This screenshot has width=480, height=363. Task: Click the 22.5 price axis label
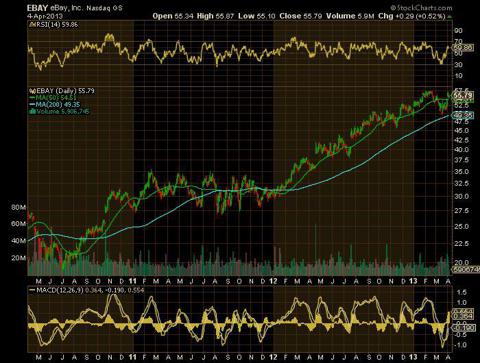(461, 244)
